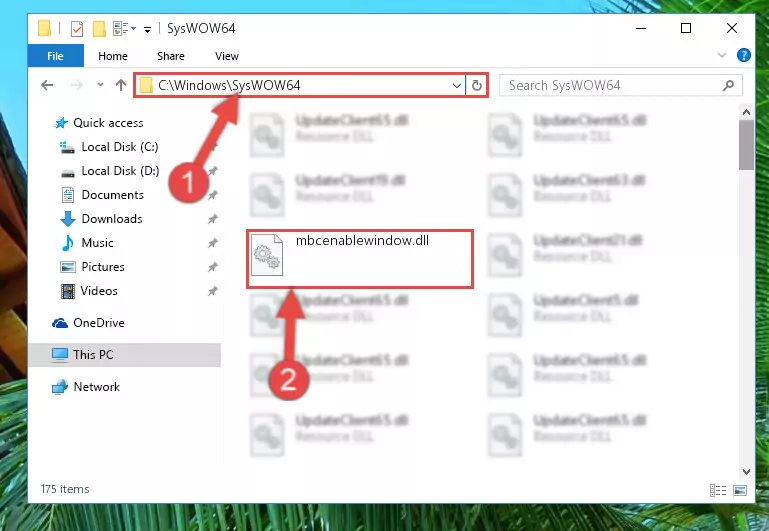Expand the address bar history dropdown
Image resolution: width=769 pixels, height=531 pixels.
(457, 85)
